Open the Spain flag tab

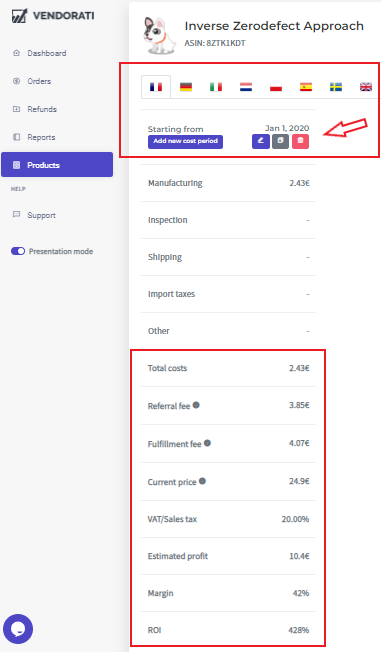[x=306, y=87]
